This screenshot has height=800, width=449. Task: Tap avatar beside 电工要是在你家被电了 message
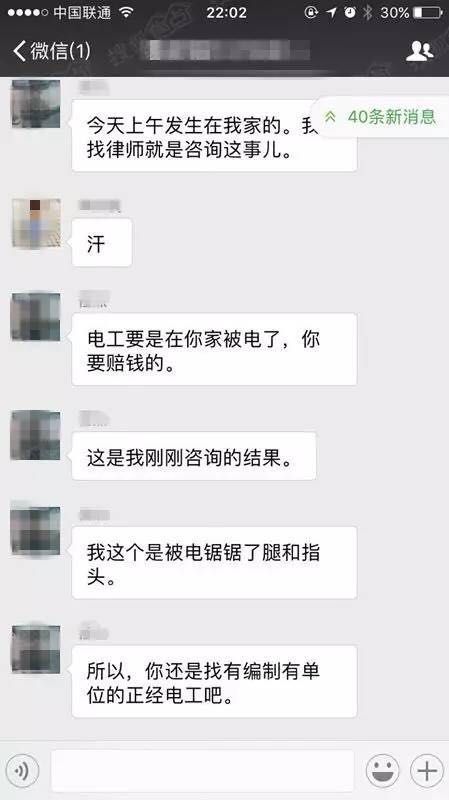coord(36,317)
